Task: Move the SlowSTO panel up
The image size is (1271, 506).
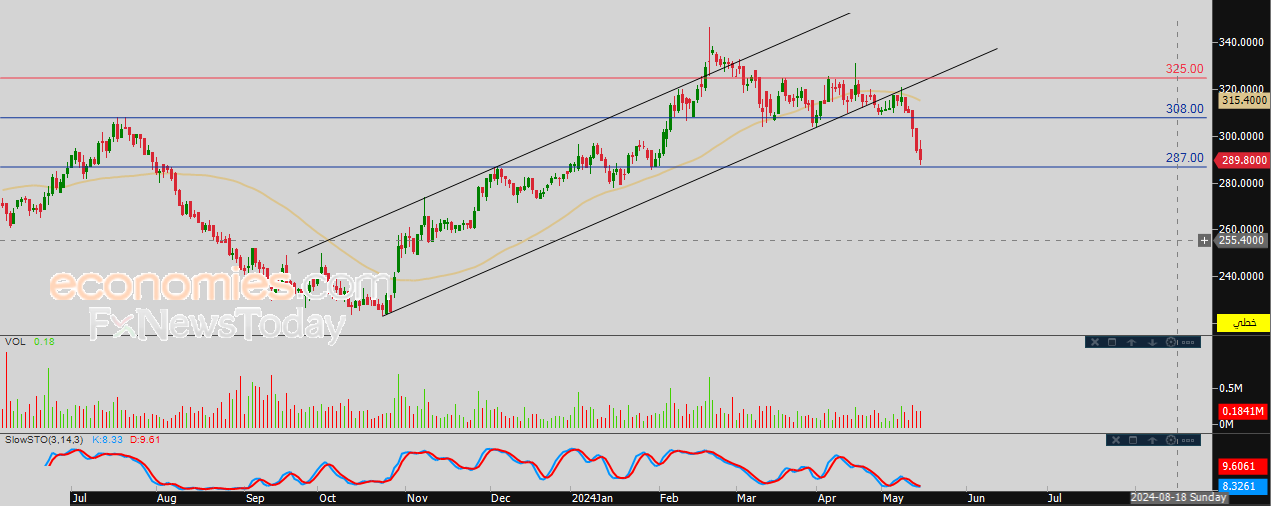Action: coord(1152,440)
